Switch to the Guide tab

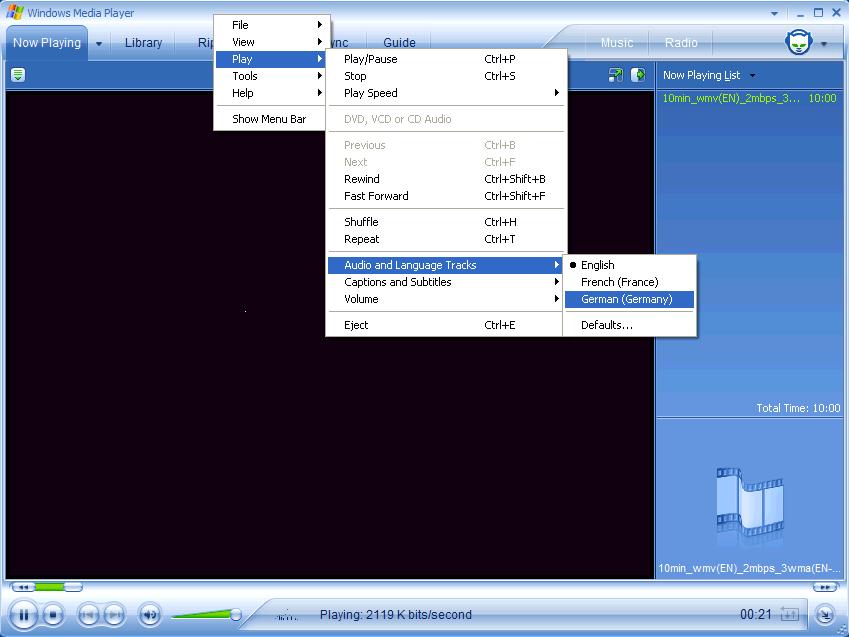399,43
